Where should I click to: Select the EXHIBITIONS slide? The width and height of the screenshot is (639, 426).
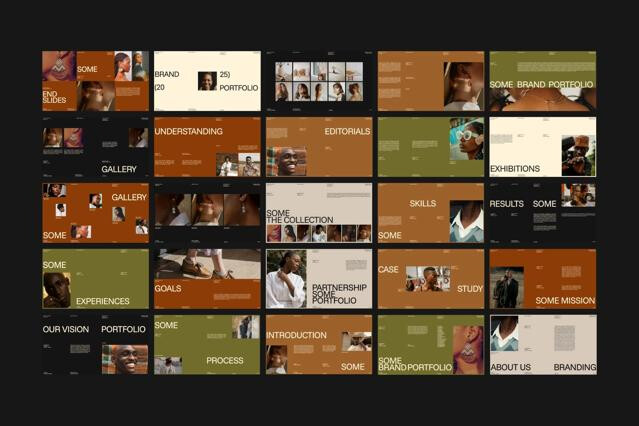(543, 147)
